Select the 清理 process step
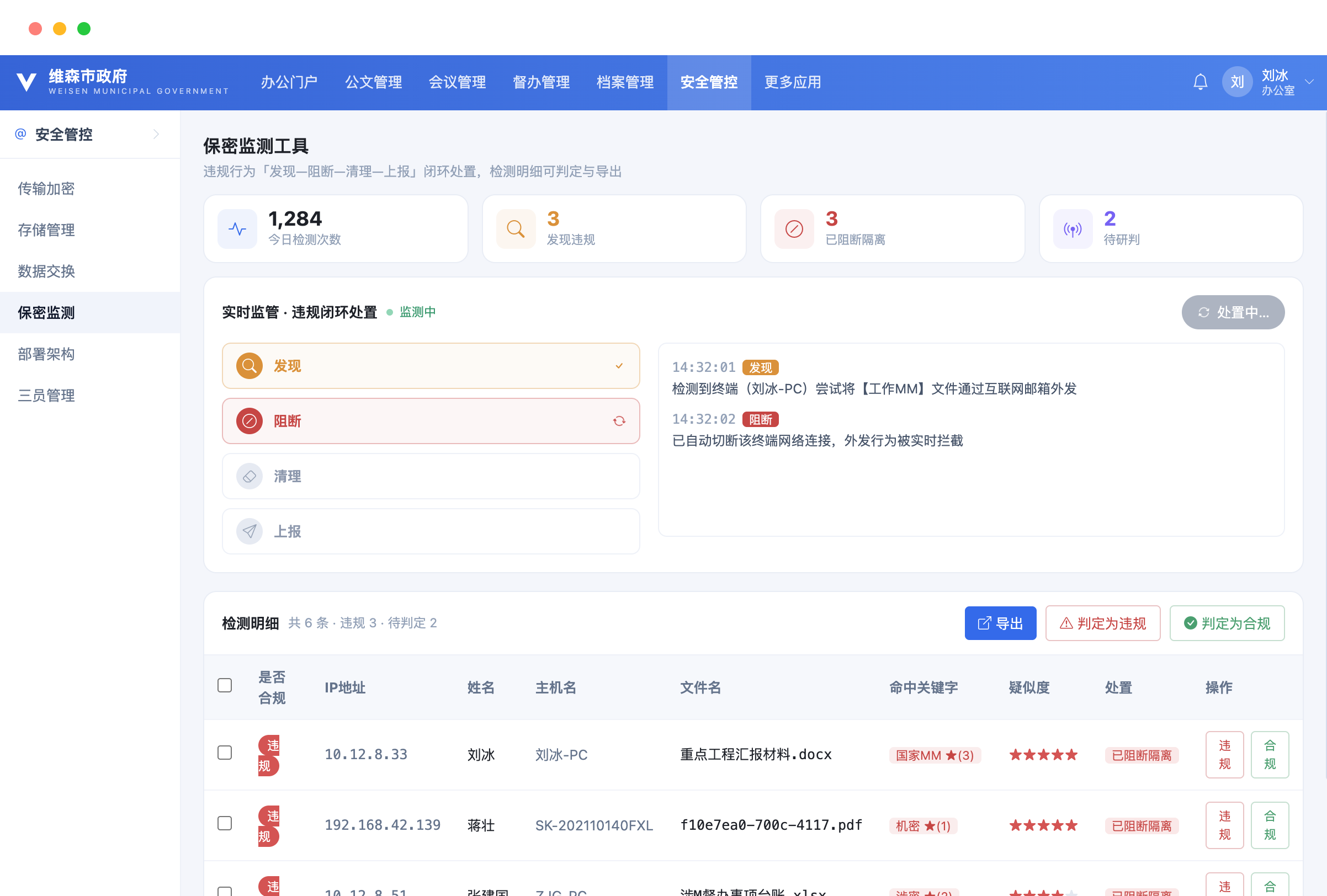Screen dimensions: 1327x896 (431, 477)
